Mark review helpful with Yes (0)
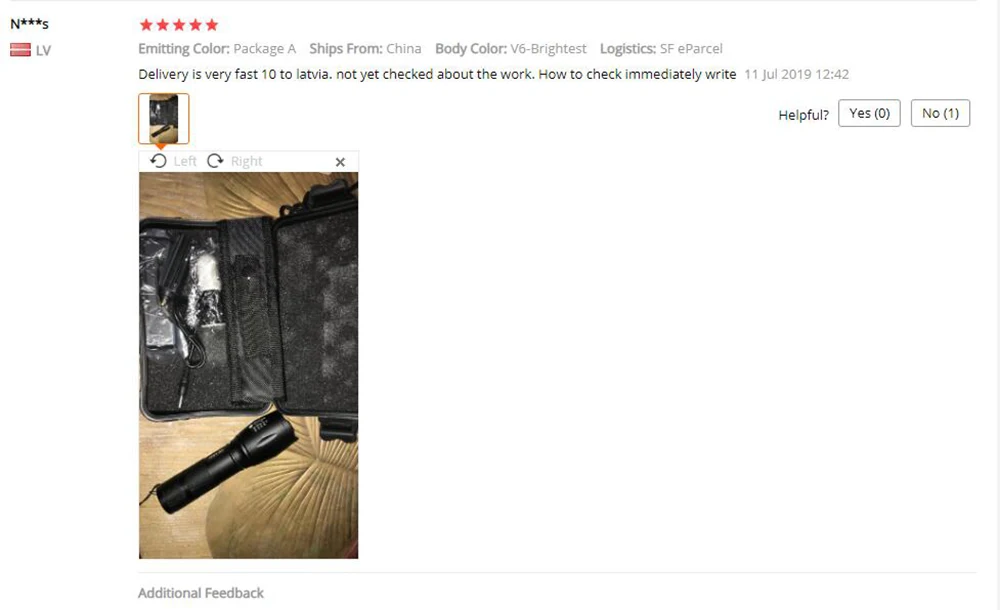This screenshot has height=610, width=1000. [x=869, y=113]
